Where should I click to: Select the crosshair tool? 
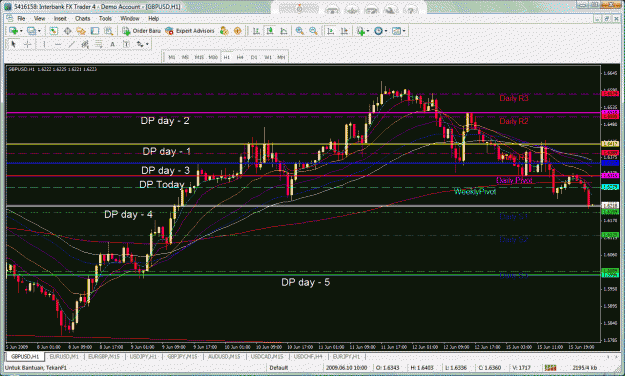(x=28, y=44)
